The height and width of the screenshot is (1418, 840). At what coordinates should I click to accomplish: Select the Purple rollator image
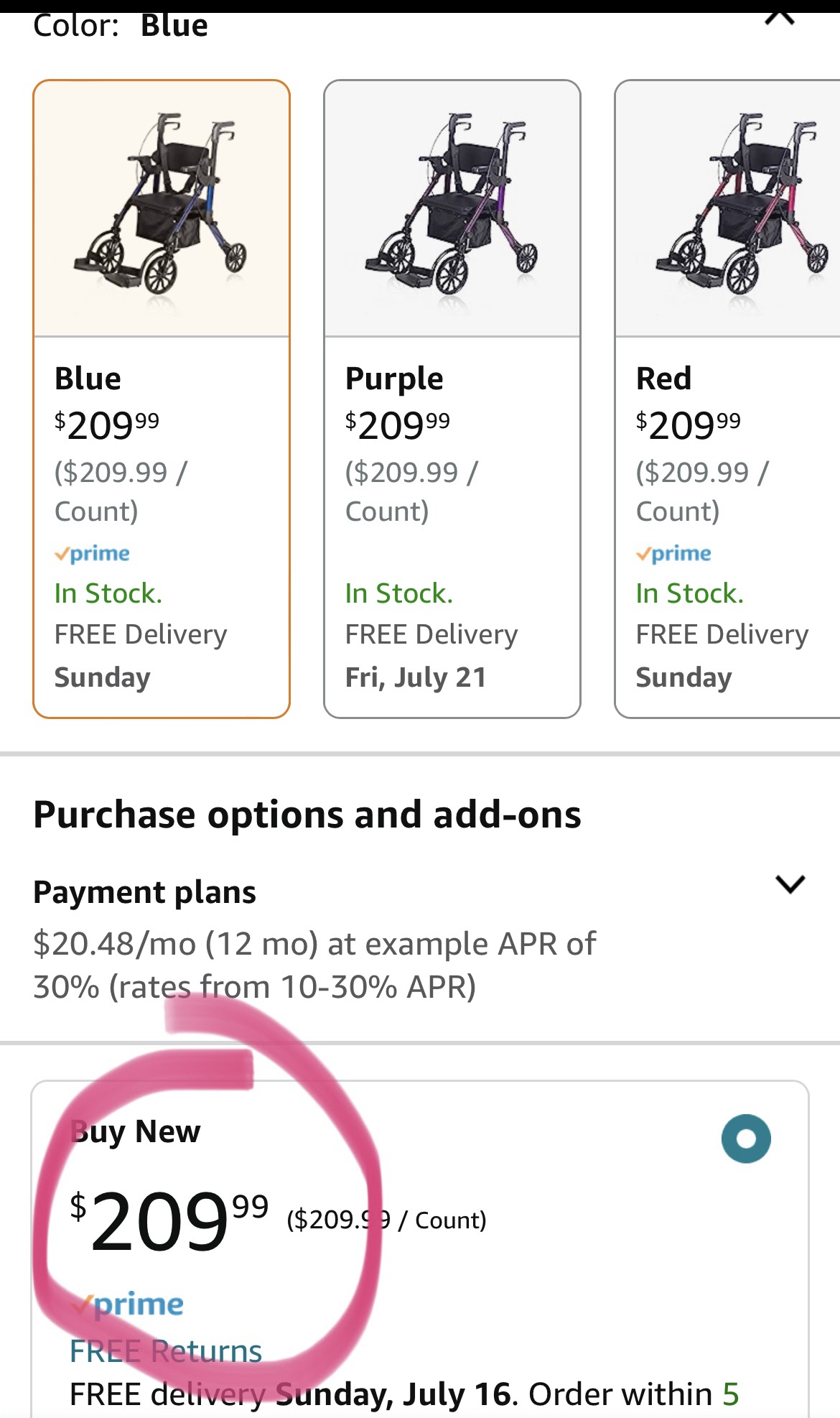pos(452,208)
